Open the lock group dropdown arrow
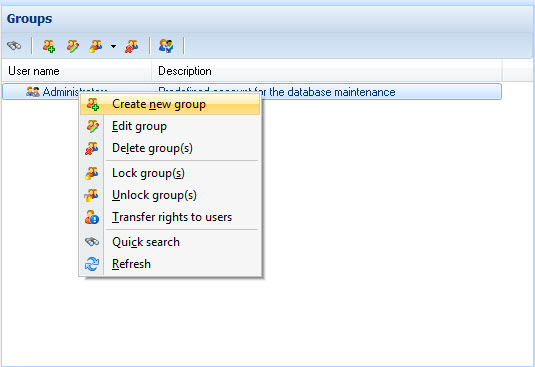The image size is (535, 367). click(x=113, y=46)
